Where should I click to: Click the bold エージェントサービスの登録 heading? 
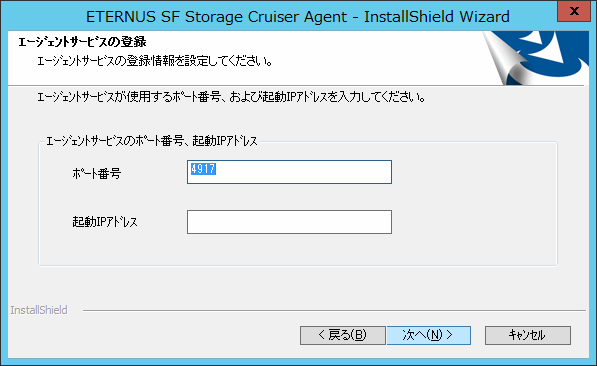click(x=82, y=42)
